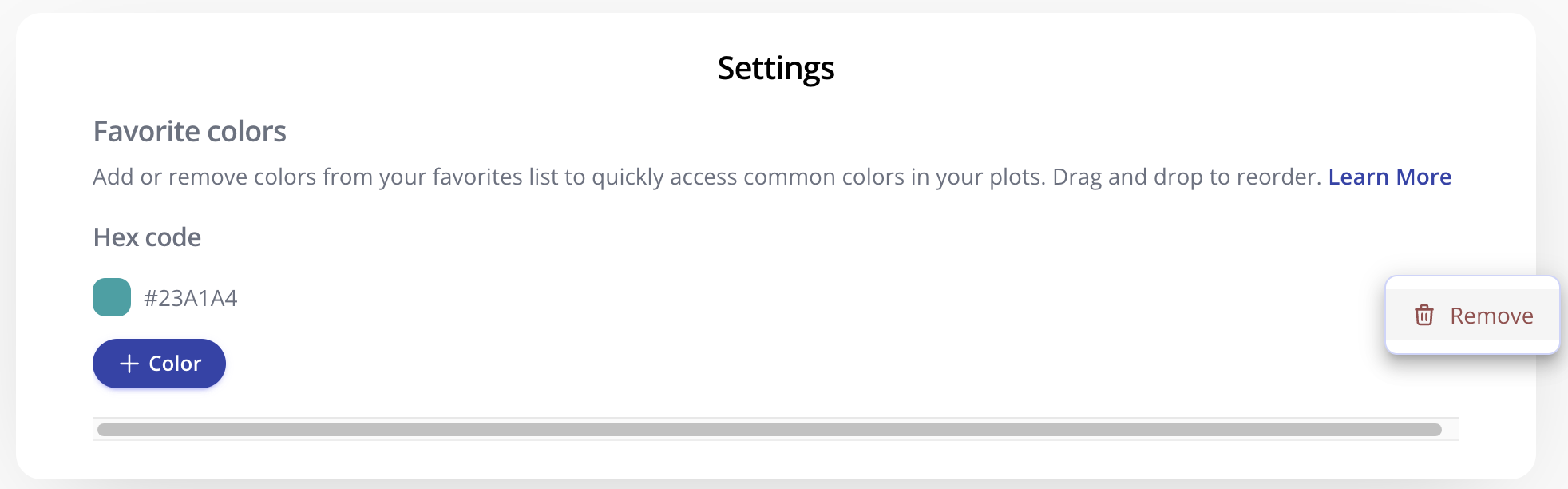Viewport: 1568px width, 489px height.
Task: Select the hex code text #23A1A4
Action: point(192,297)
